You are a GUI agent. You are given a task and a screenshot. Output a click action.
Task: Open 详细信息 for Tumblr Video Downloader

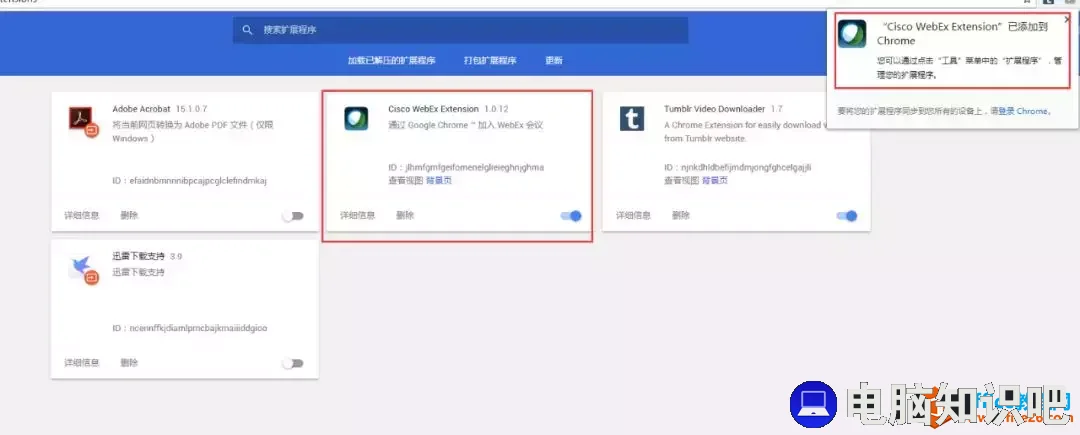(x=633, y=215)
